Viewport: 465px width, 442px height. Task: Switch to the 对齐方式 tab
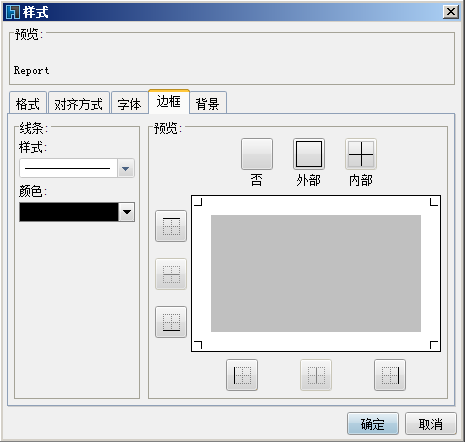(79, 104)
